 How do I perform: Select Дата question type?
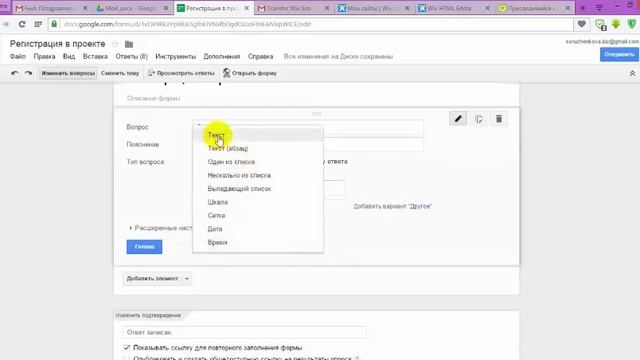point(258,229)
